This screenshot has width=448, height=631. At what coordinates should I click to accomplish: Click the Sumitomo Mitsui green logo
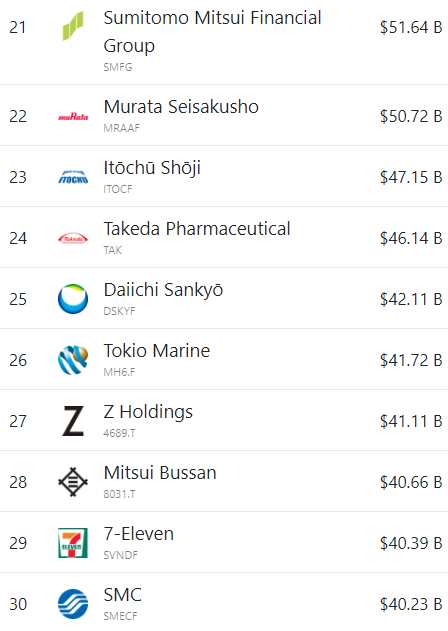[x=73, y=26]
